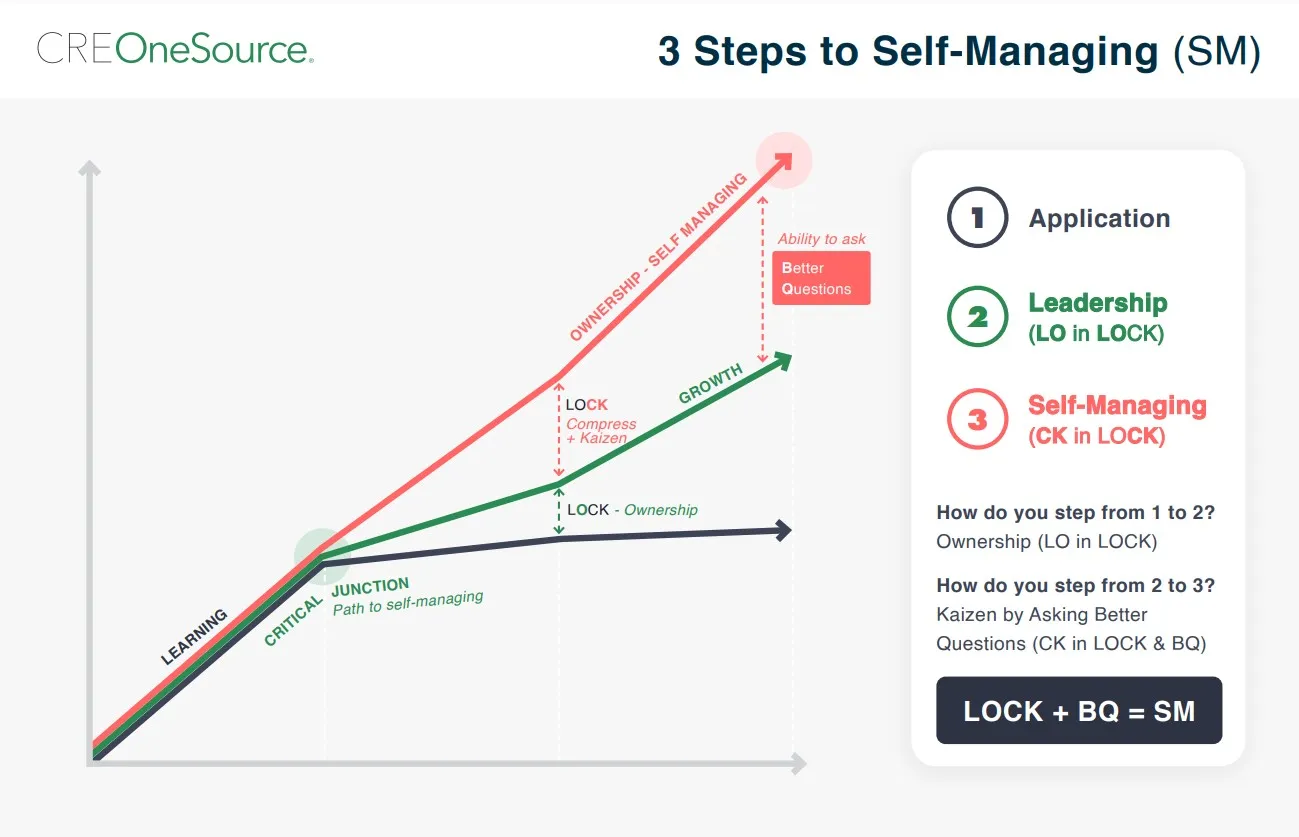Click the Better Questions red box
The width and height of the screenshot is (1299, 837).
[x=821, y=278]
